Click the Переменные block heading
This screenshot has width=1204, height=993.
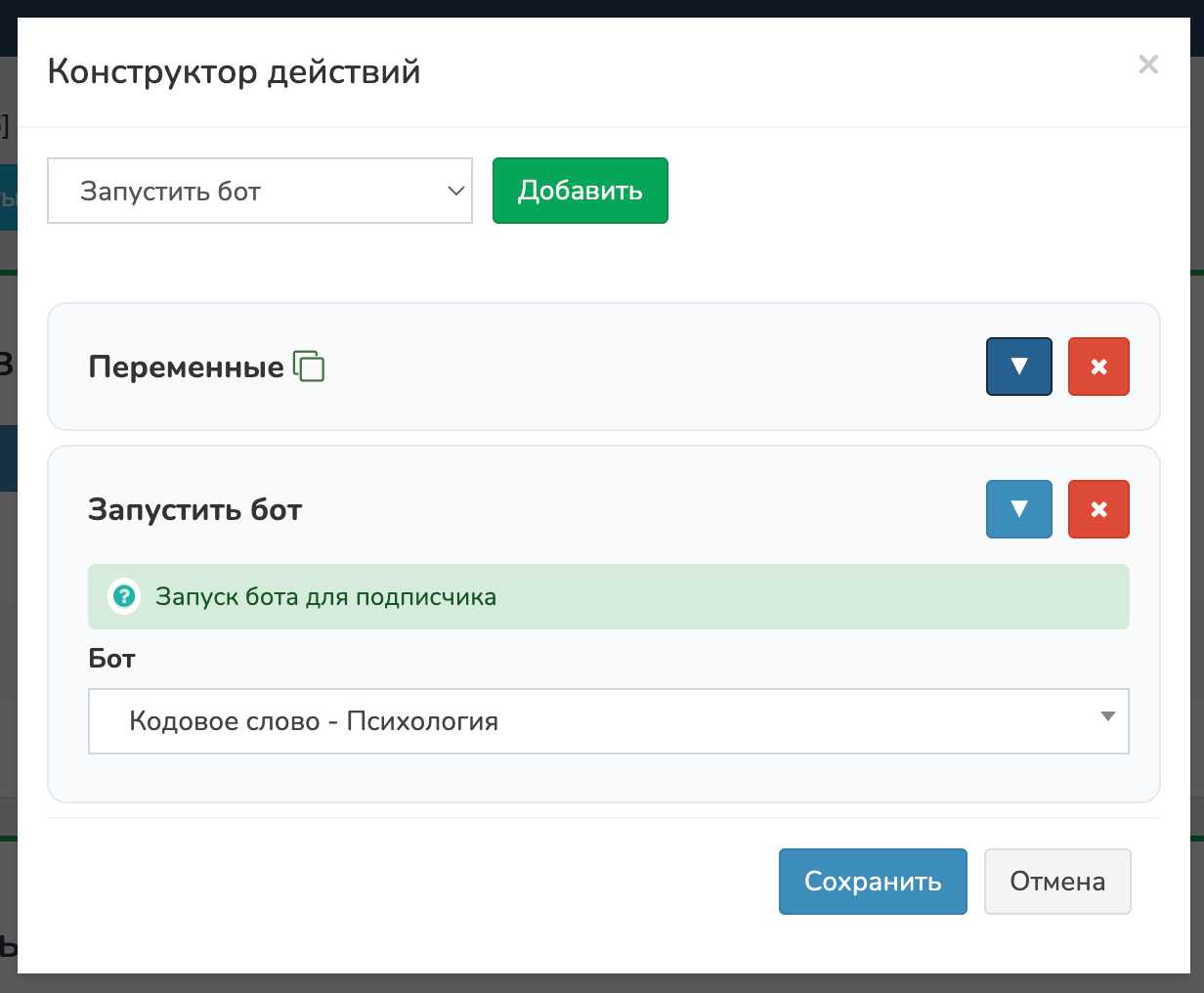point(186,367)
